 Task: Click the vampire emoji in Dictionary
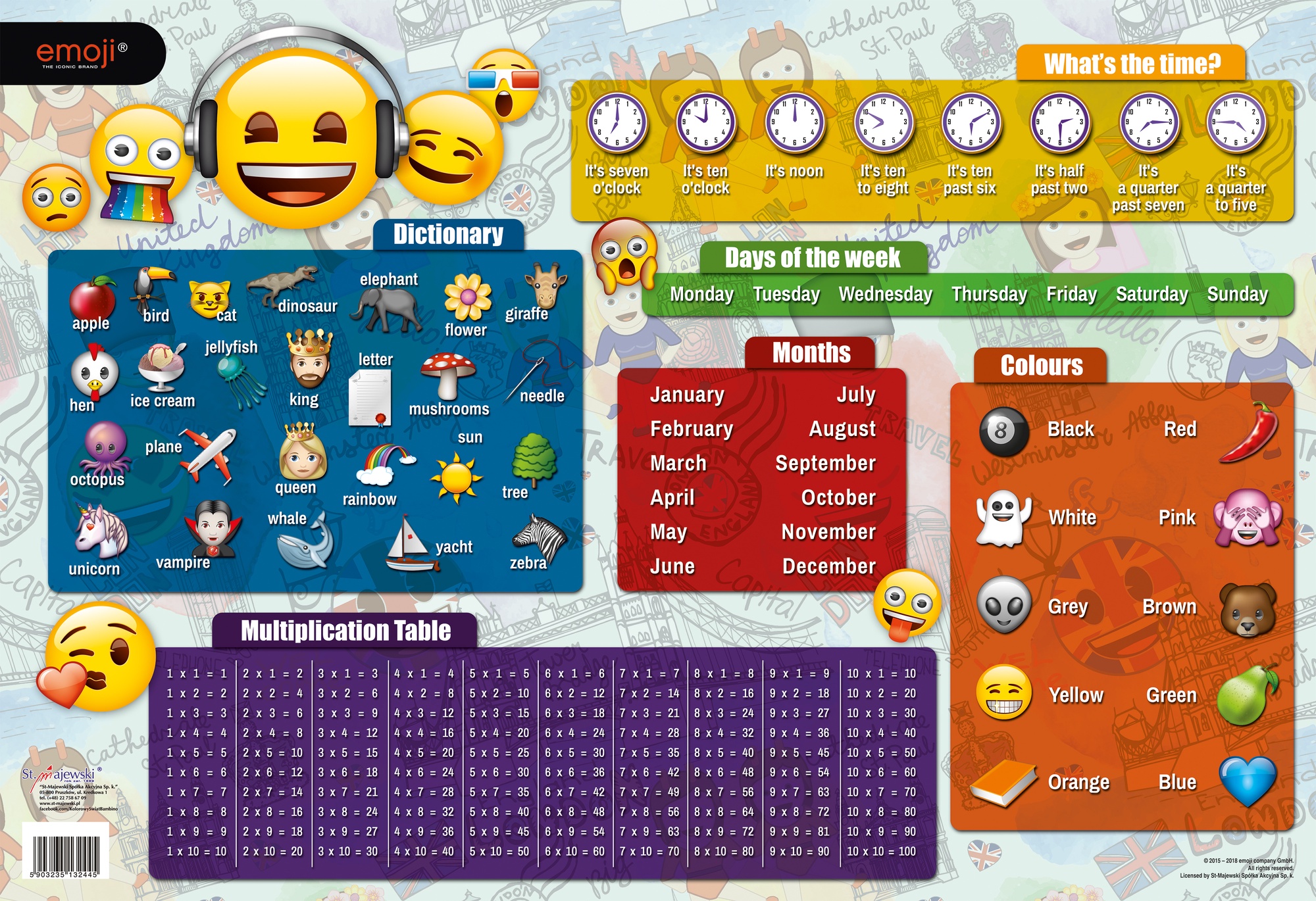click(212, 529)
